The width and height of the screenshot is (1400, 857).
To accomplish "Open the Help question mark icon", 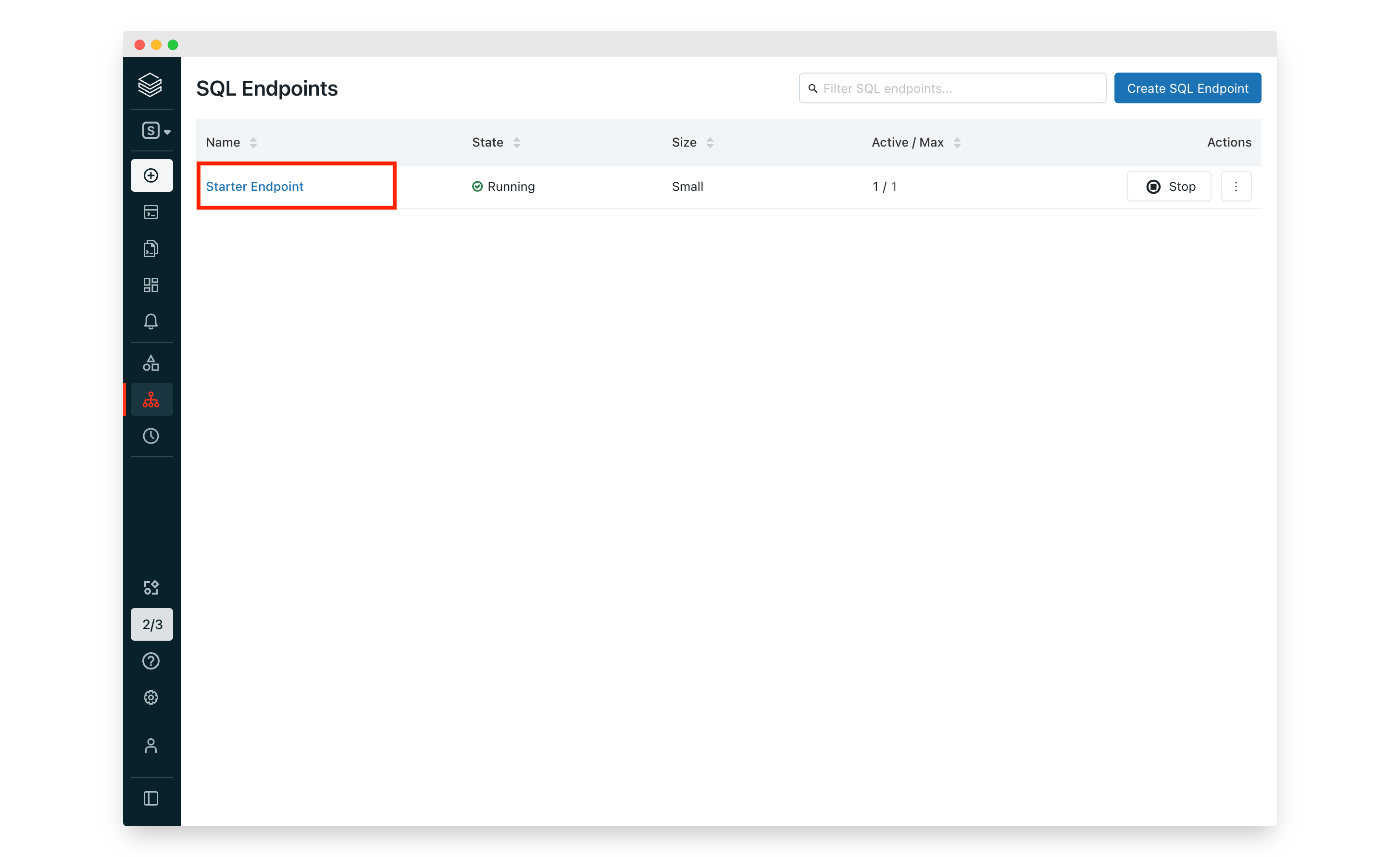I will tap(151, 661).
